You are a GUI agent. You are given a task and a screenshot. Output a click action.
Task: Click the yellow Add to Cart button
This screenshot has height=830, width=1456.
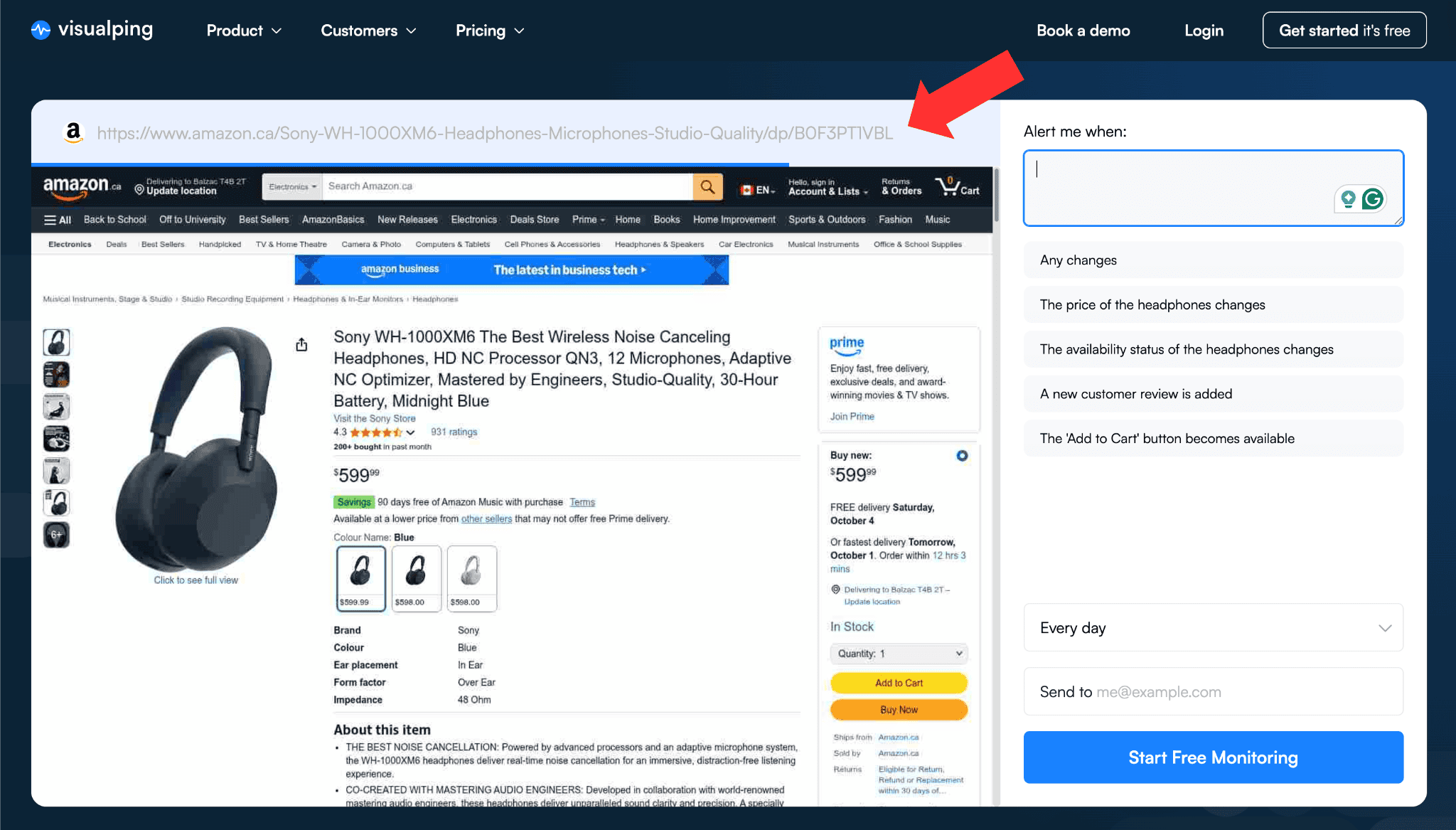pos(899,683)
